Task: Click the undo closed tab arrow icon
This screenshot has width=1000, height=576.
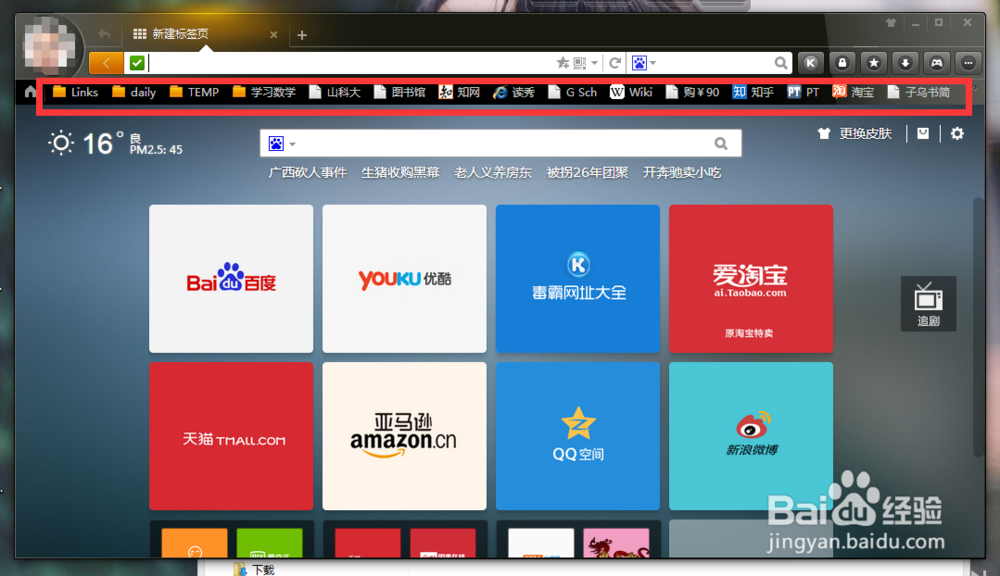Action: click(x=104, y=34)
